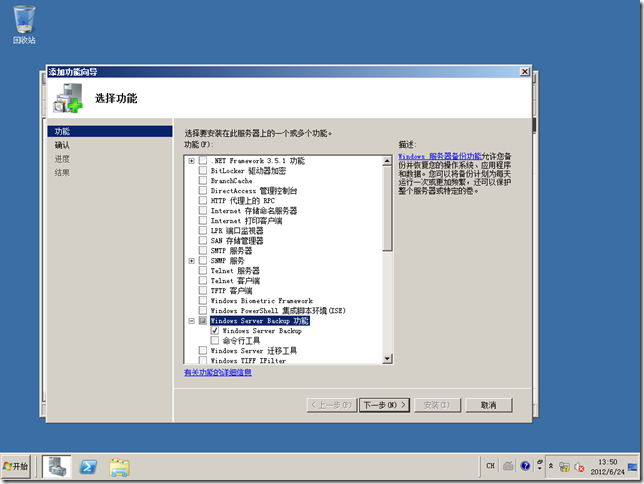Open the feature details link below list
This screenshot has width=644, height=484.
pos(218,372)
